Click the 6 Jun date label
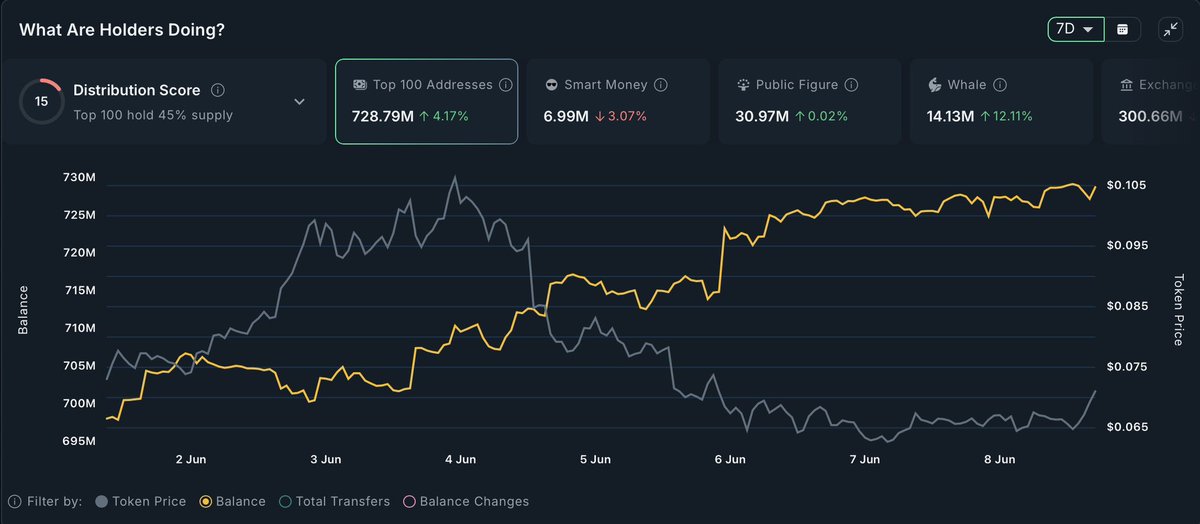Image resolution: width=1200 pixels, height=524 pixels. (x=730, y=460)
